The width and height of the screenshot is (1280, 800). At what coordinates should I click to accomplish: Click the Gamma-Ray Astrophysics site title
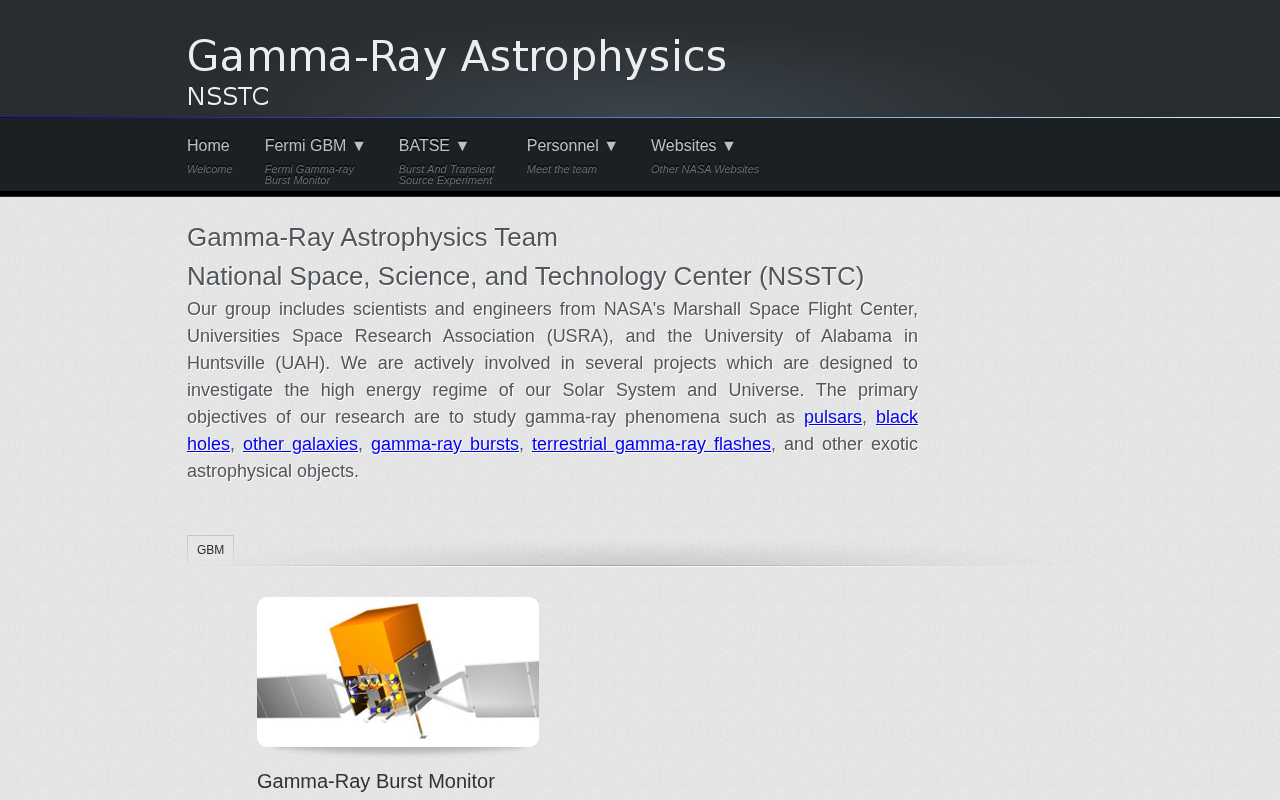(x=456, y=56)
